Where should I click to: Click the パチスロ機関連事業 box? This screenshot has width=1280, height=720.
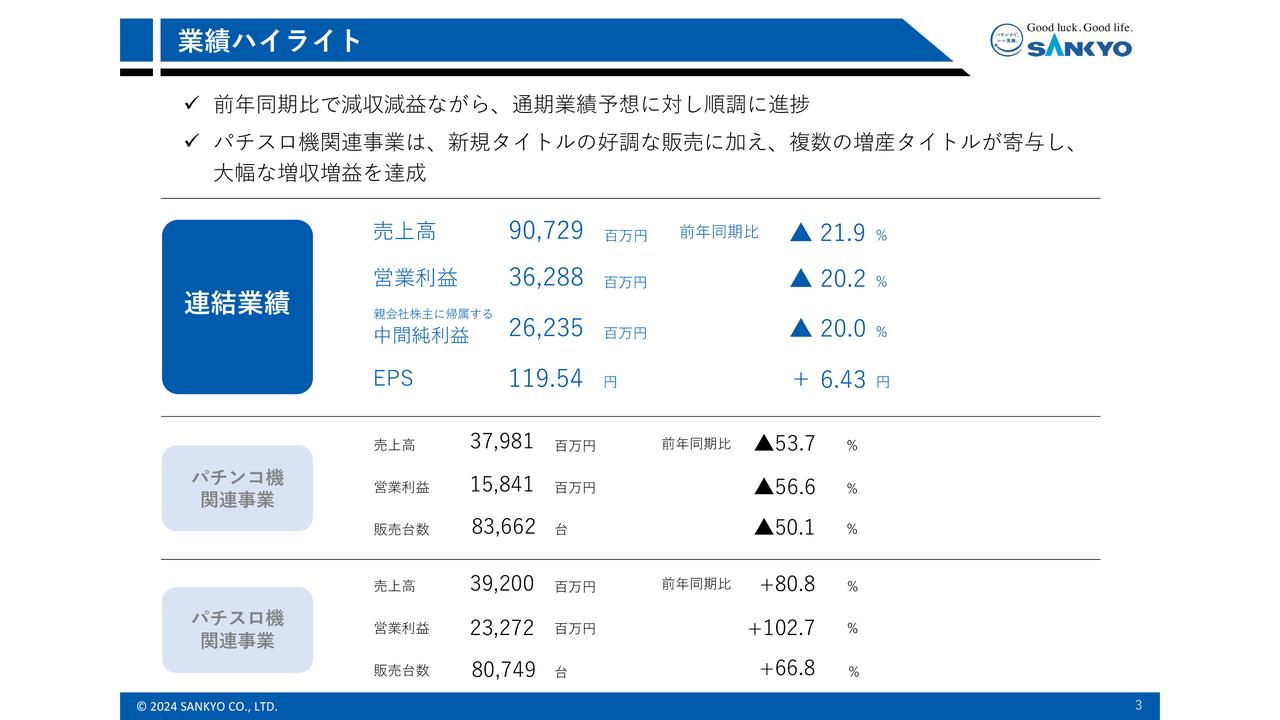[237, 630]
